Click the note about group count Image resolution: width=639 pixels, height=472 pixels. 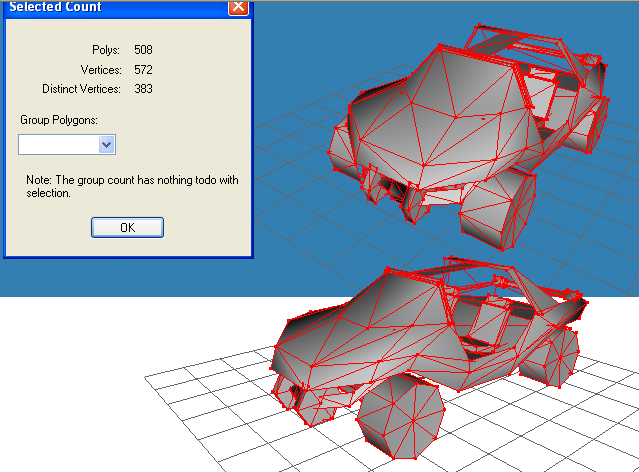click(132, 186)
